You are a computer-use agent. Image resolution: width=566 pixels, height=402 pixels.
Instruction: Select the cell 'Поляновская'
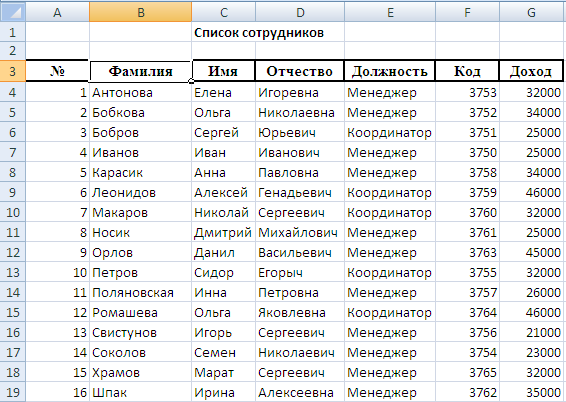(140, 292)
